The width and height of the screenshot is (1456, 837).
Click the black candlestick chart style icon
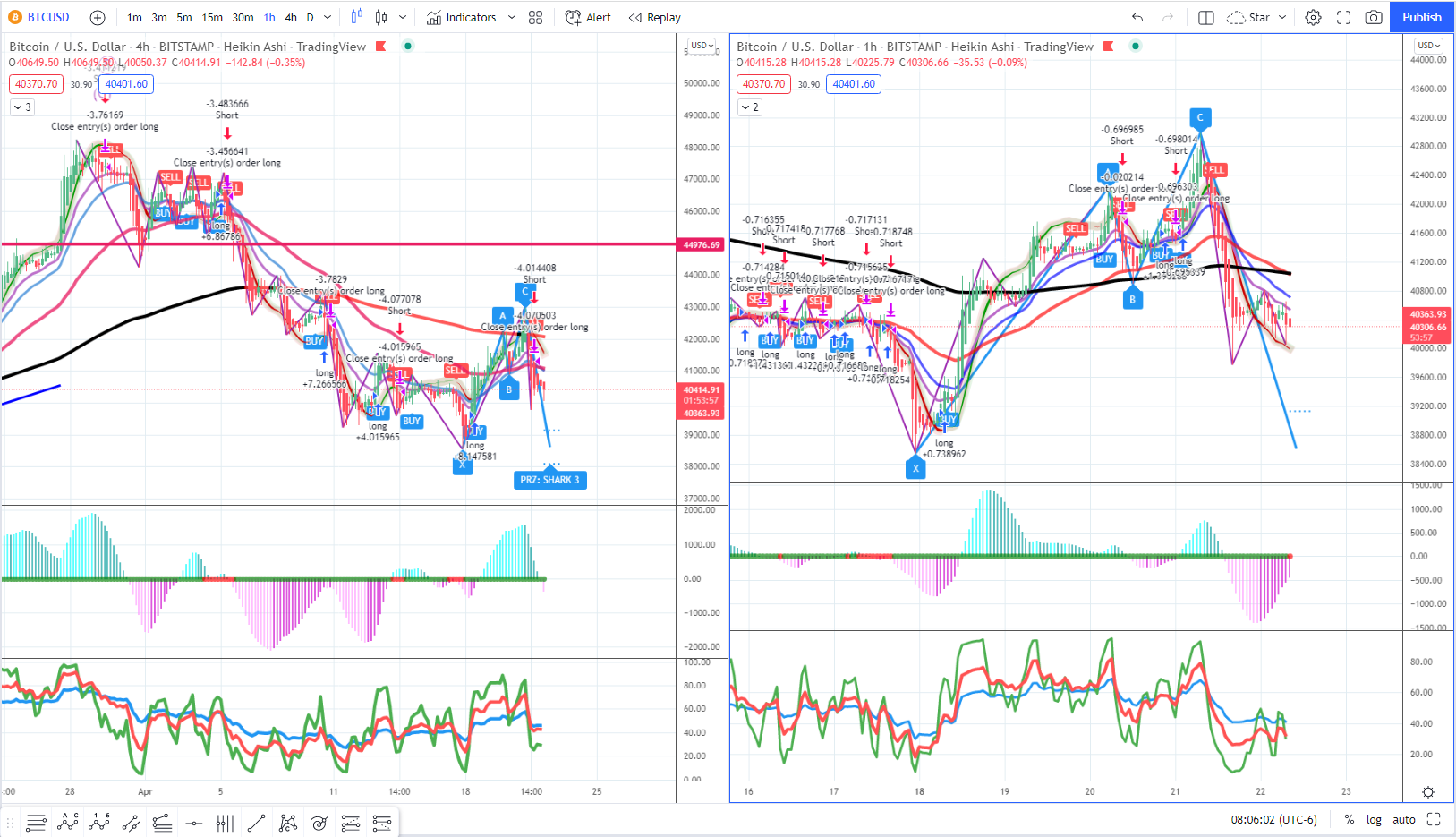coord(381,17)
